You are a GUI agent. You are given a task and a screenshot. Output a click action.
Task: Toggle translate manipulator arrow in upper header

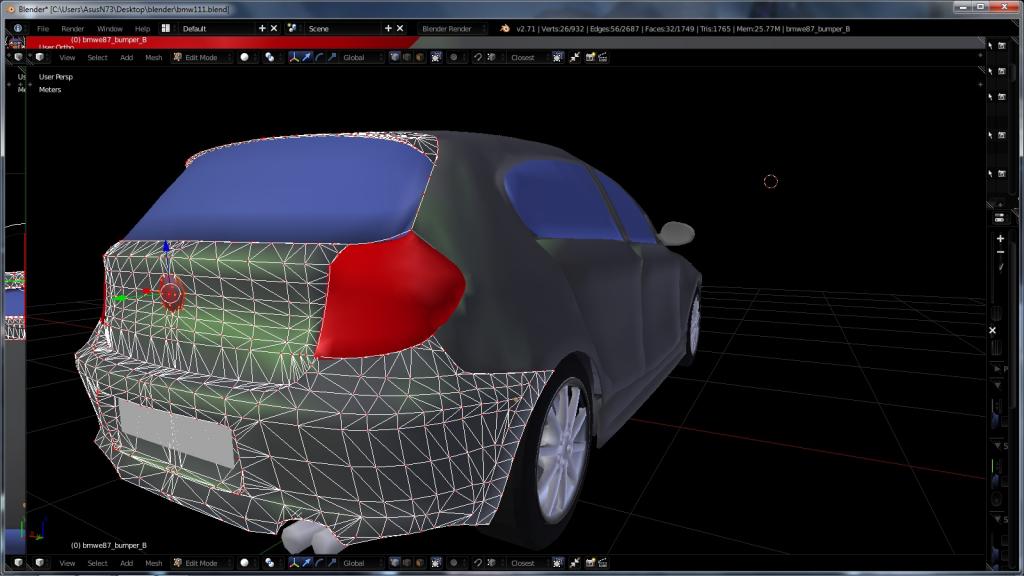pos(306,57)
